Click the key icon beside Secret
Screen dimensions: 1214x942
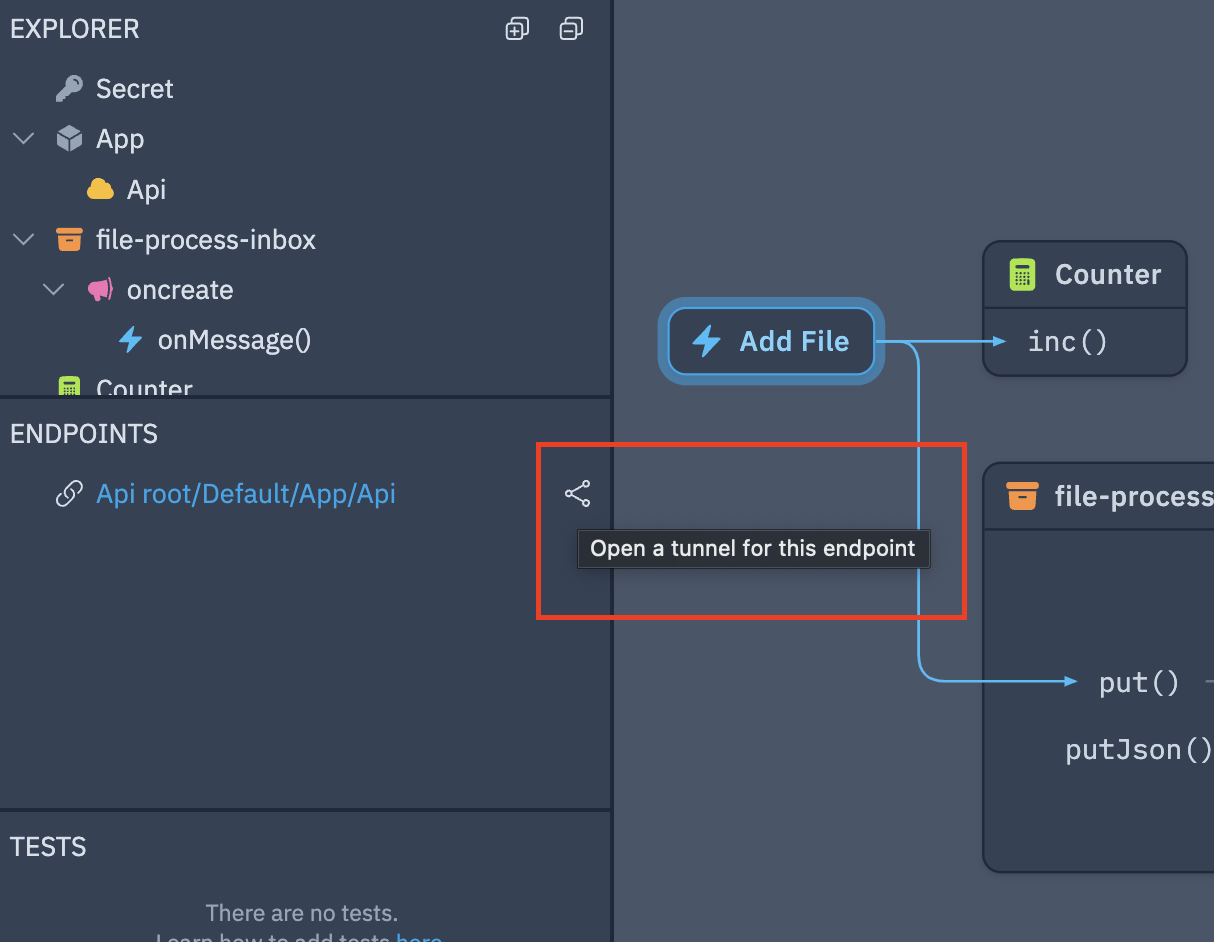[69, 89]
